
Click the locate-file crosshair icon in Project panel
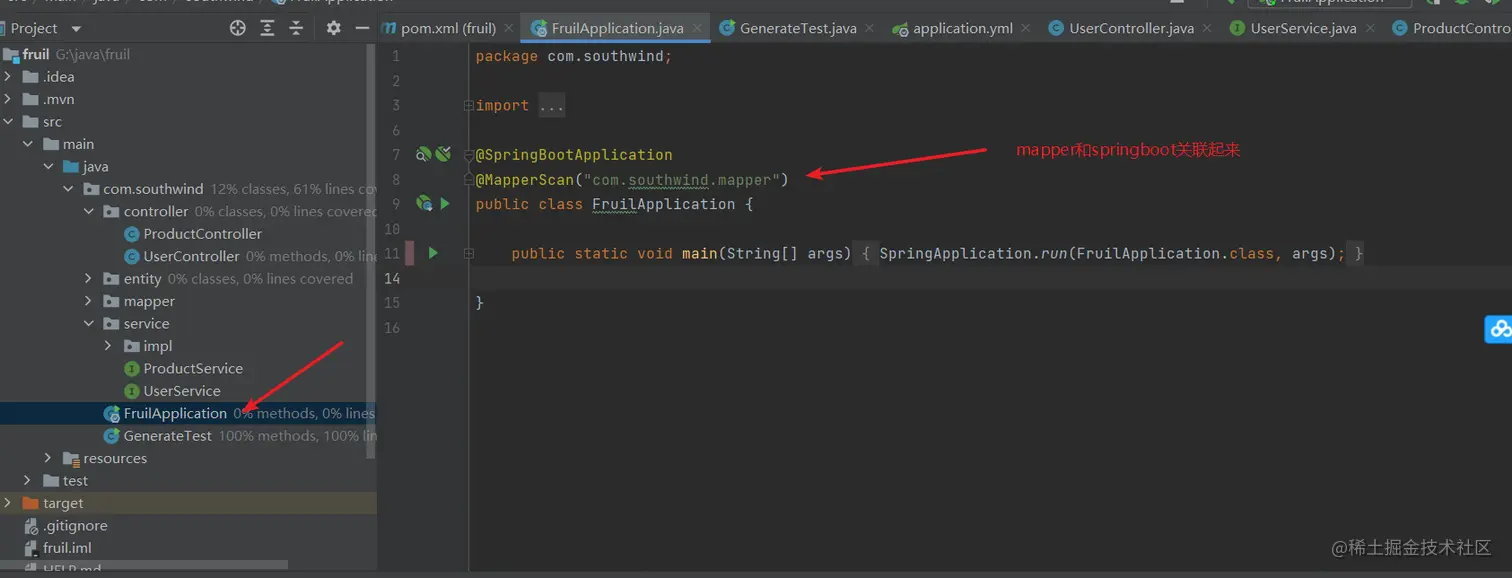point(237,28)
